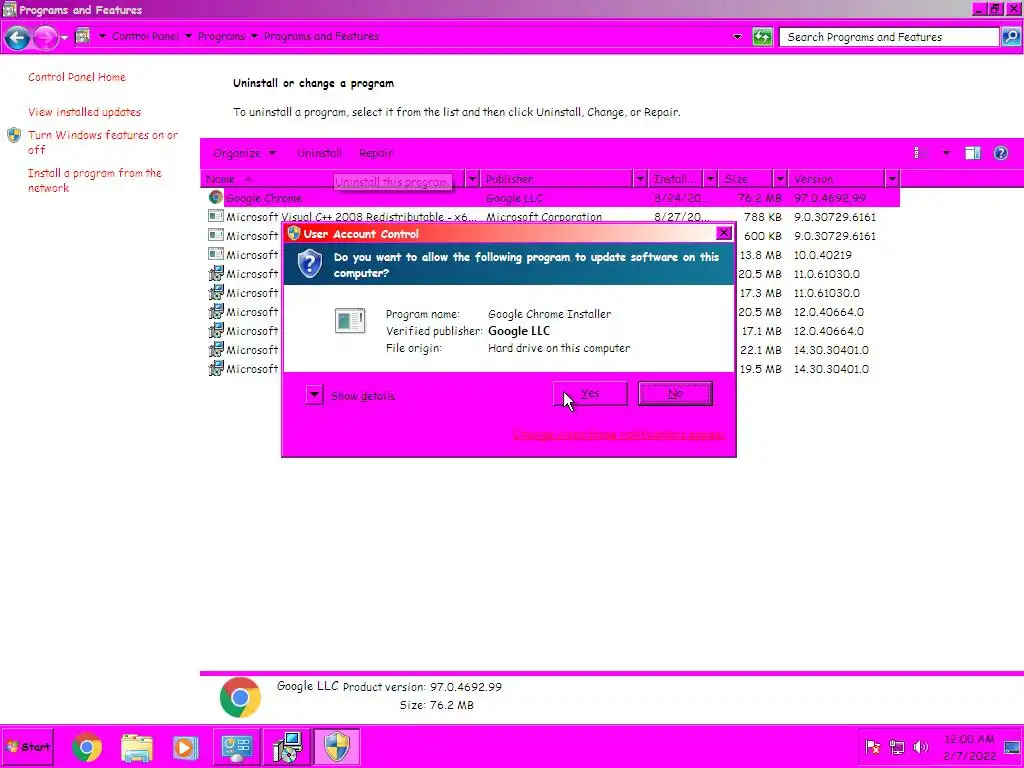Sort by the Publisher column header

click(x=557, y=179)
